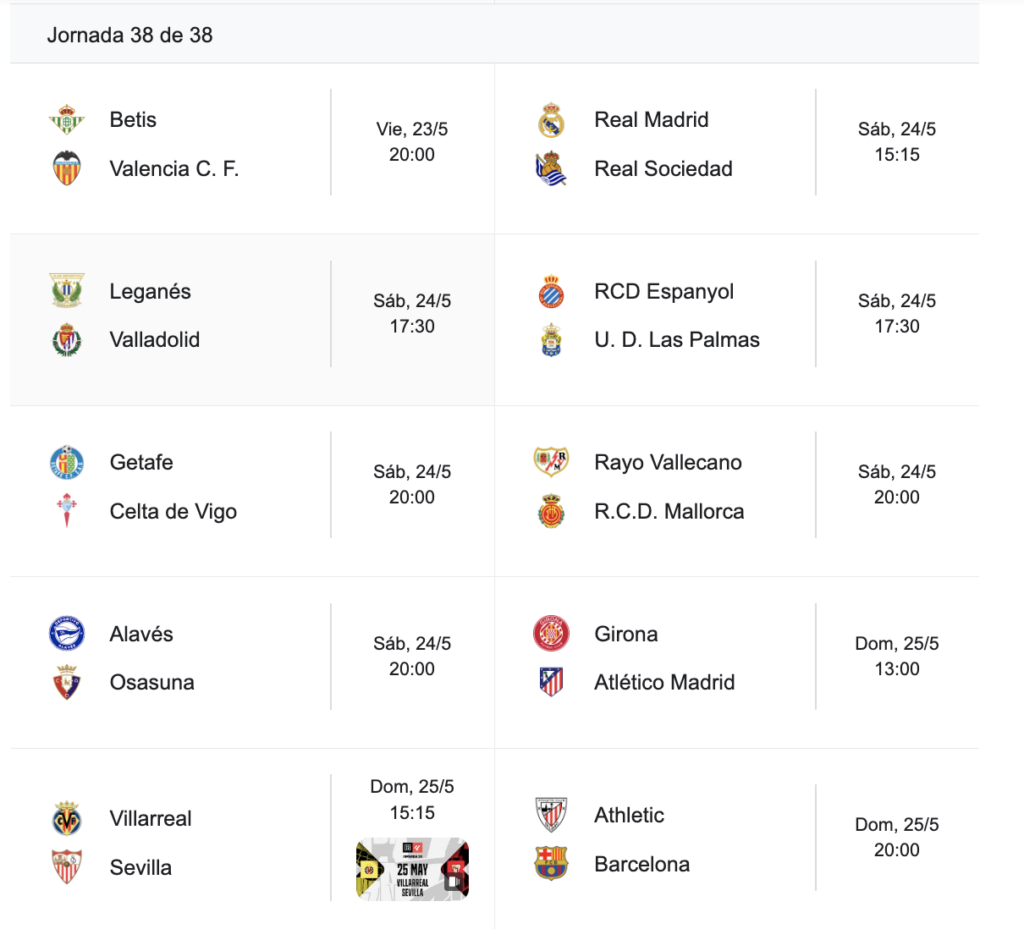1024x929 pixels.
Task: Click the Rayo Vallecano crest
Action: point(551,462)
